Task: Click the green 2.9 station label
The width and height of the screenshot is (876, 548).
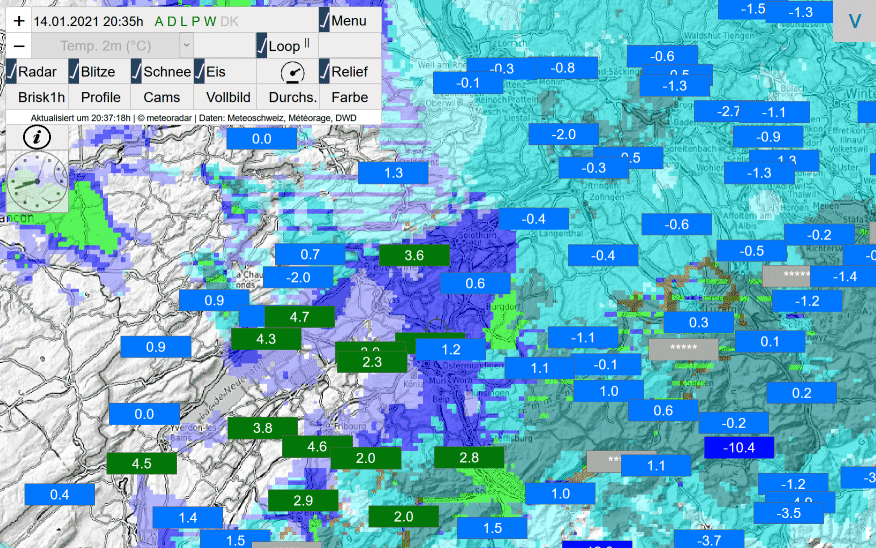Action: point(303,500)
